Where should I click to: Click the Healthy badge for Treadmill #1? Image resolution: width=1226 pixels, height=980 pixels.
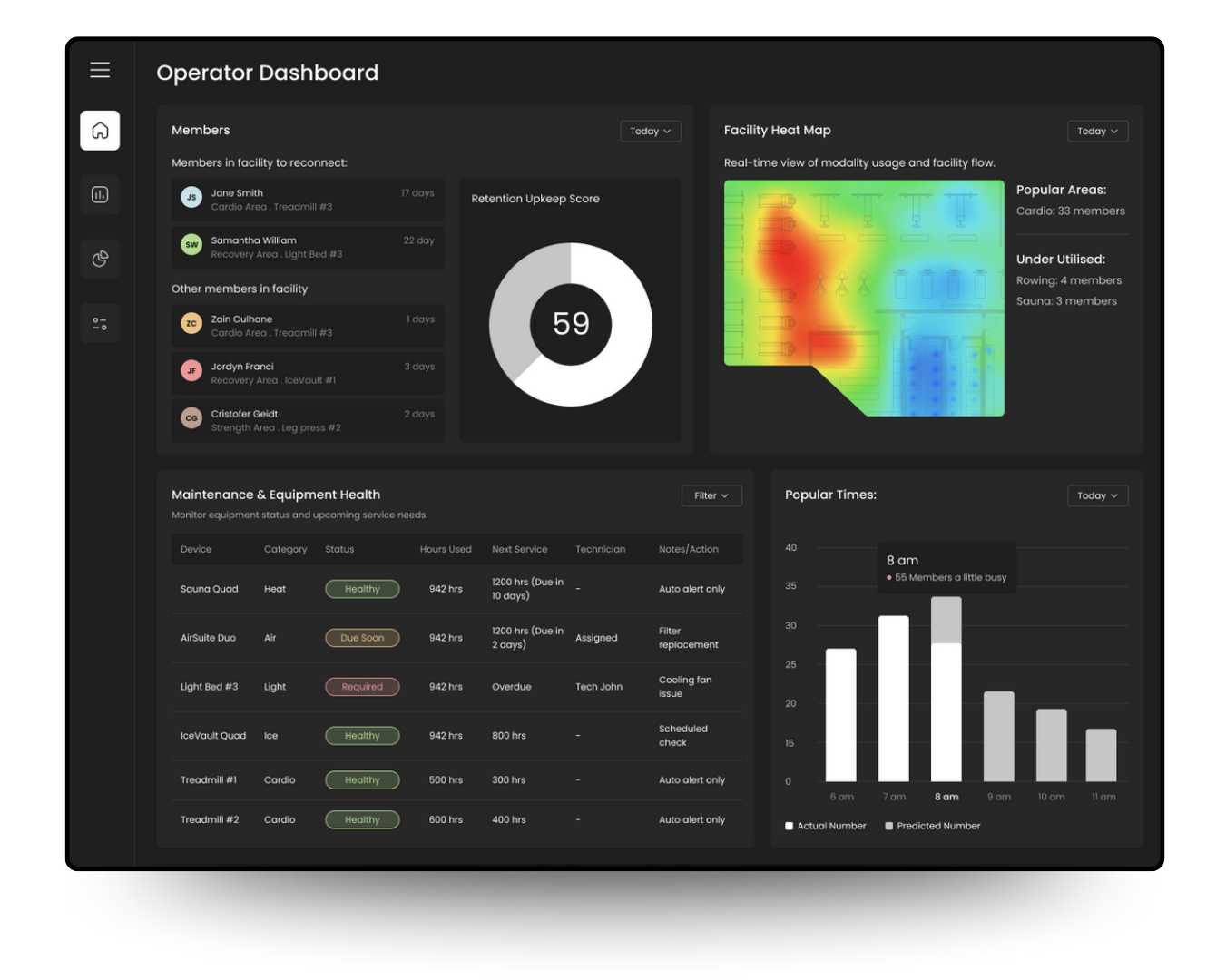(x=362, y=780)
